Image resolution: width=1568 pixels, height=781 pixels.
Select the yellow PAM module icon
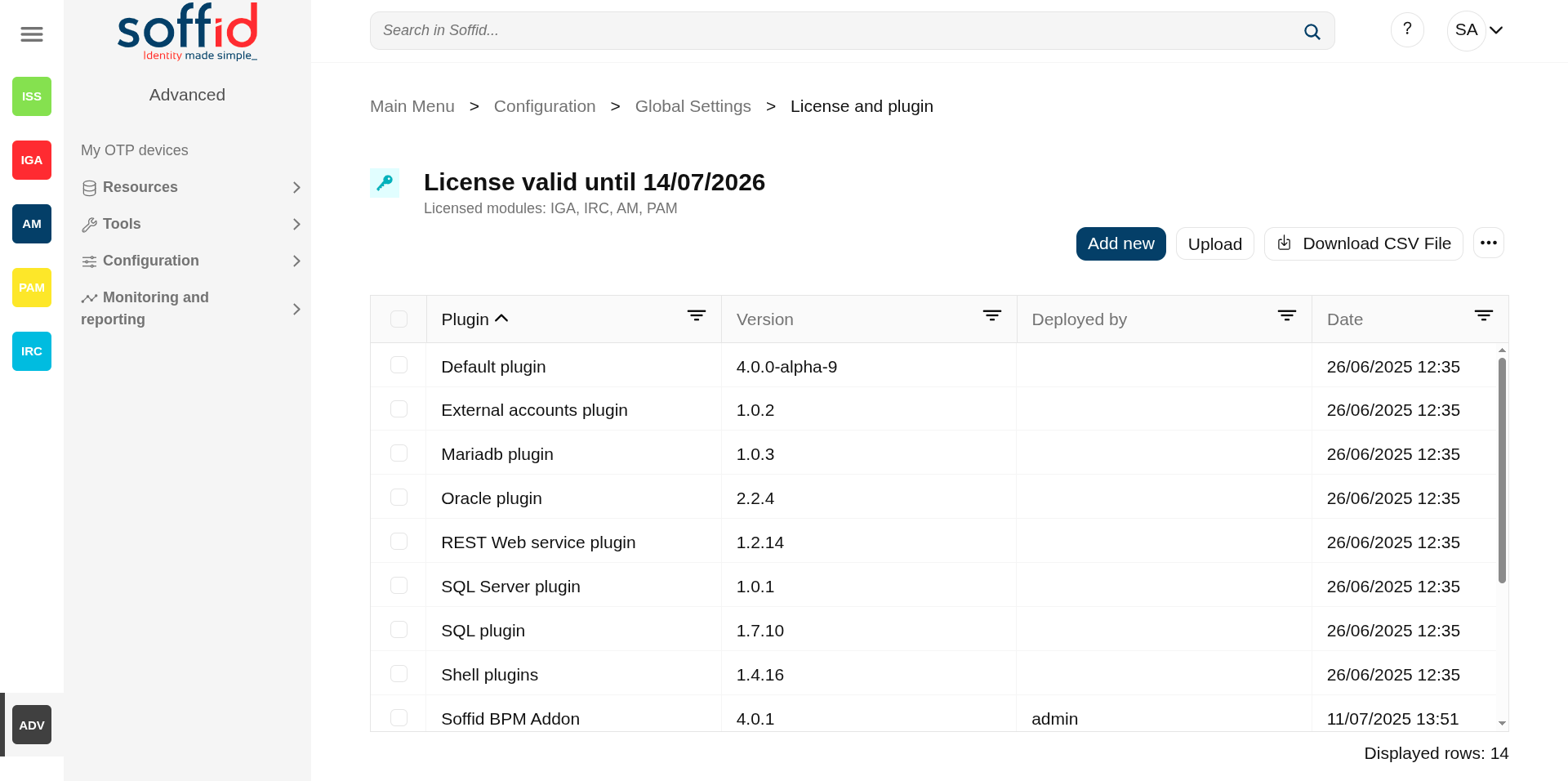(32, 288)
